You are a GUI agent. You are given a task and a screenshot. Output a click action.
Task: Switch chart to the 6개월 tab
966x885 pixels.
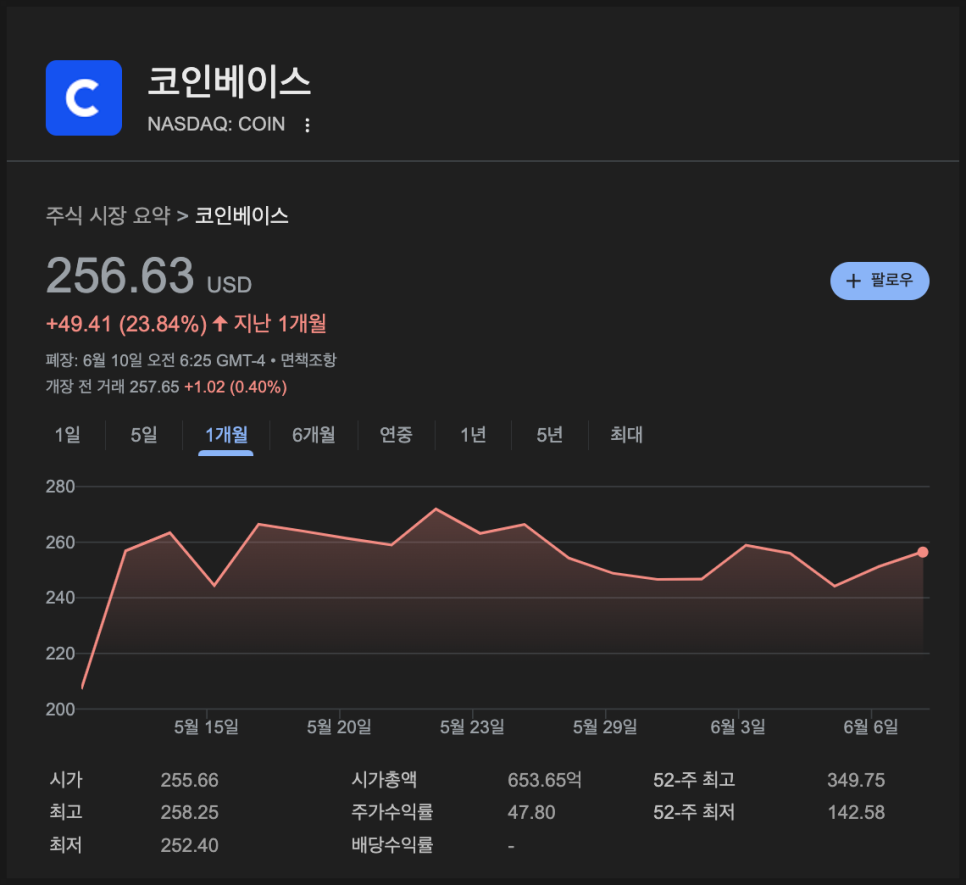[314, 435]
